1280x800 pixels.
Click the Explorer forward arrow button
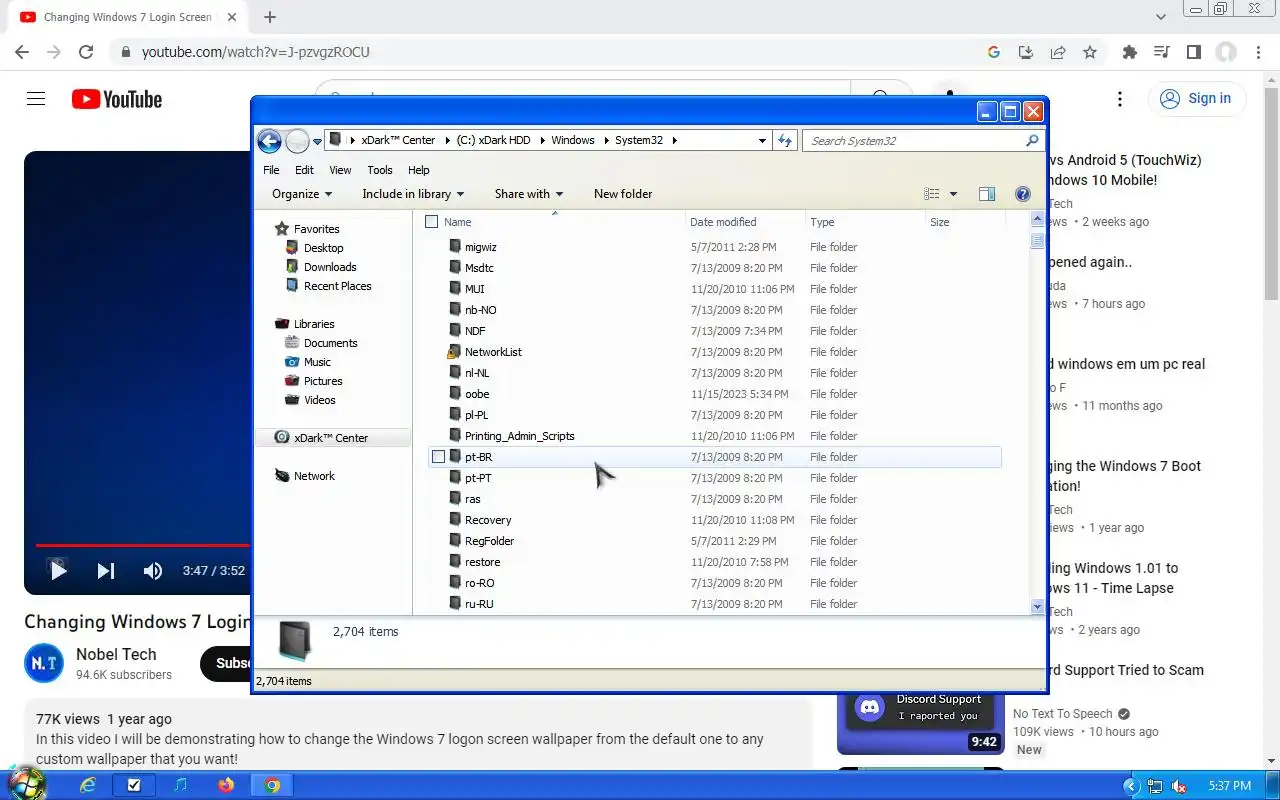[297, 141]
